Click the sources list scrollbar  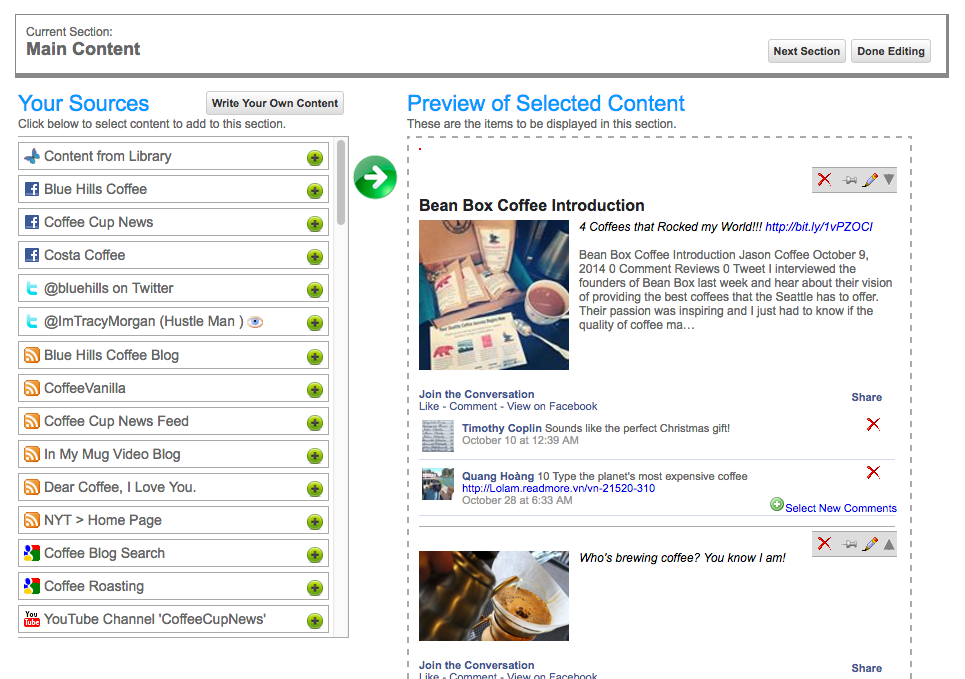coord(341,183)
